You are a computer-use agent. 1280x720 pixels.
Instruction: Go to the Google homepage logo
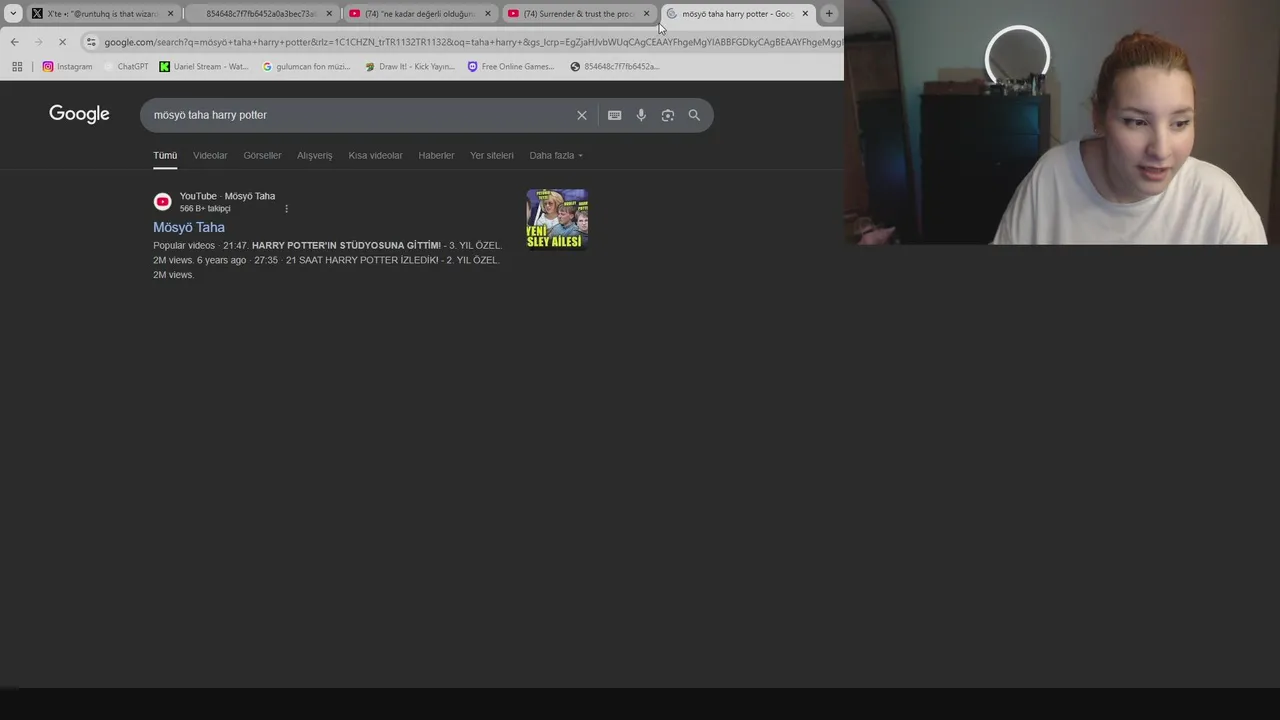pyautogui.click(x=79, y=114)
